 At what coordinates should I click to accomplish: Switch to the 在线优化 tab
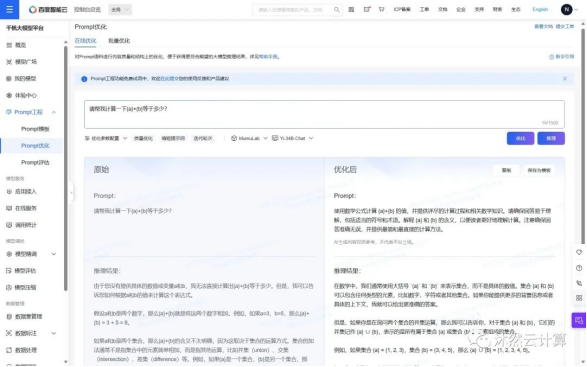pyautogui.click(x=85, y=41)
